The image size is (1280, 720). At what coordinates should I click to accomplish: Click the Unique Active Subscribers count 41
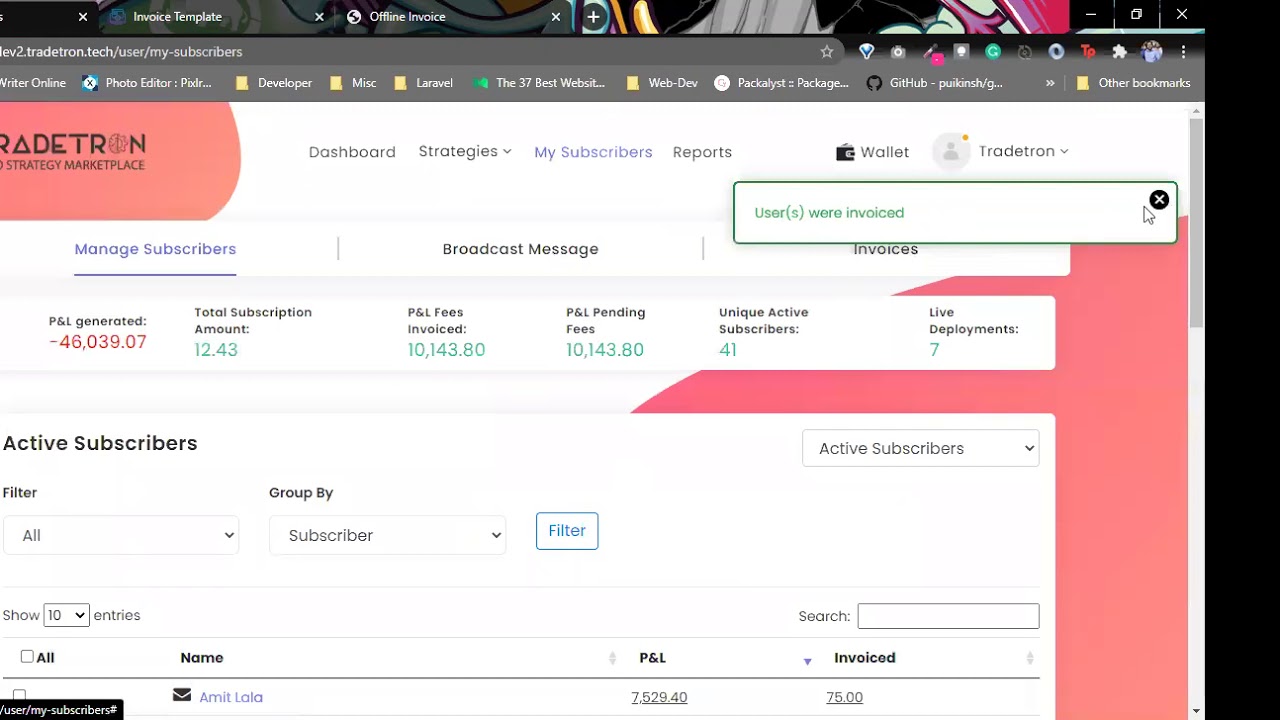pos(728,350)
